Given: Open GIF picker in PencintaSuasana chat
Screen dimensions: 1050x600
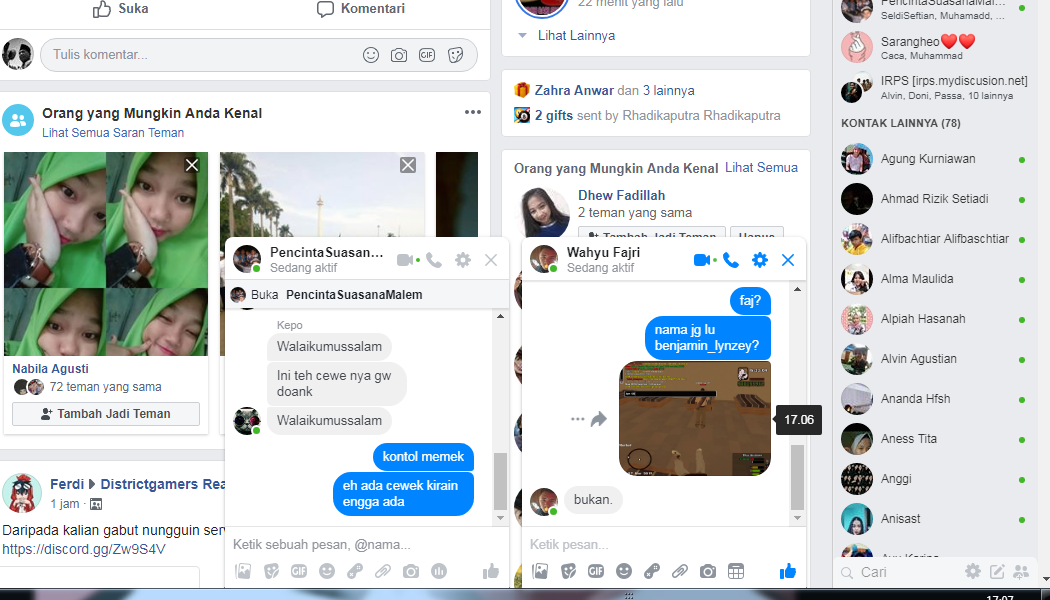Looking at the screenshot, I should click(x=299, y=571).
